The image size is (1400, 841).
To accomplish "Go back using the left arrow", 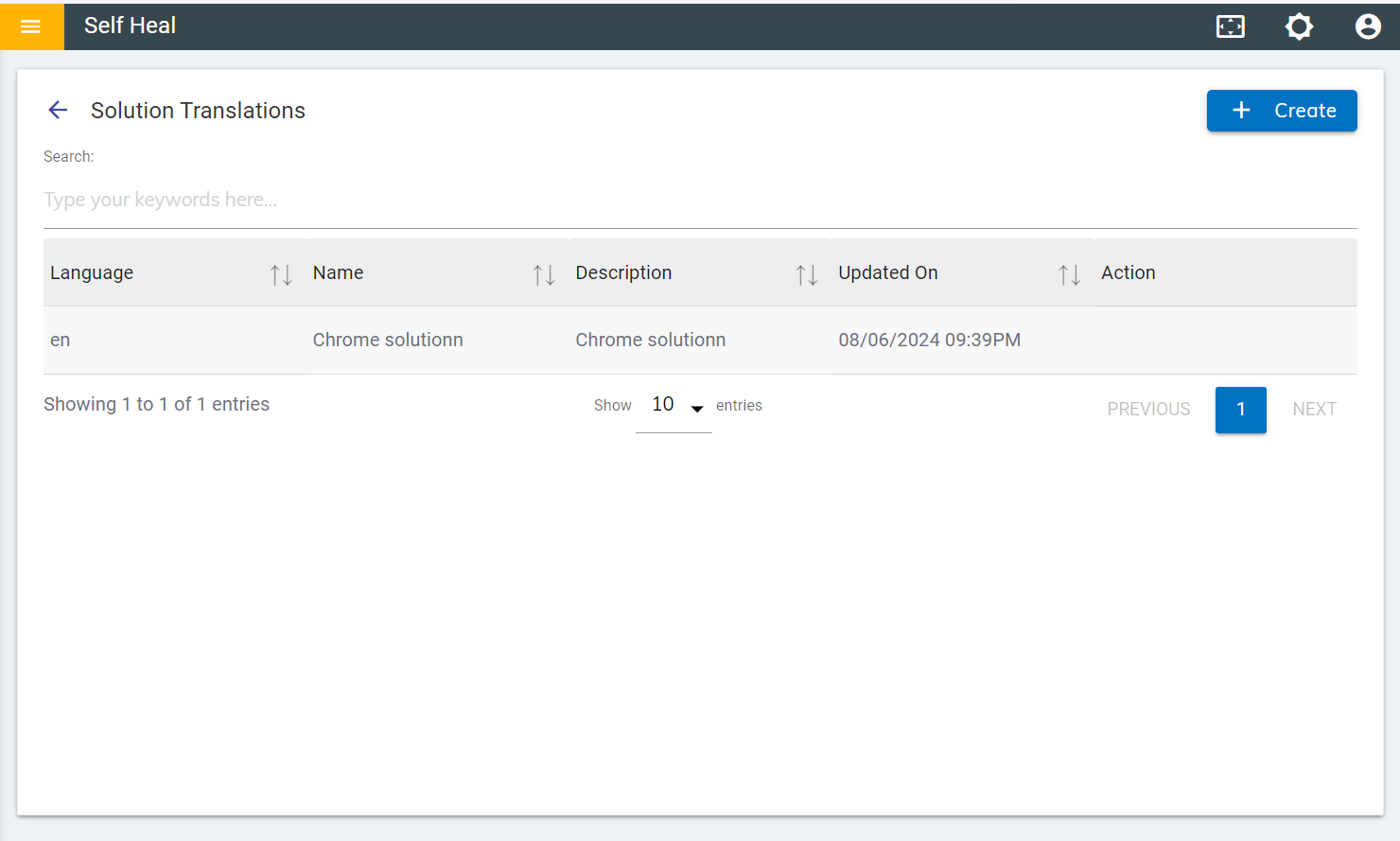I will coord(58,111).
